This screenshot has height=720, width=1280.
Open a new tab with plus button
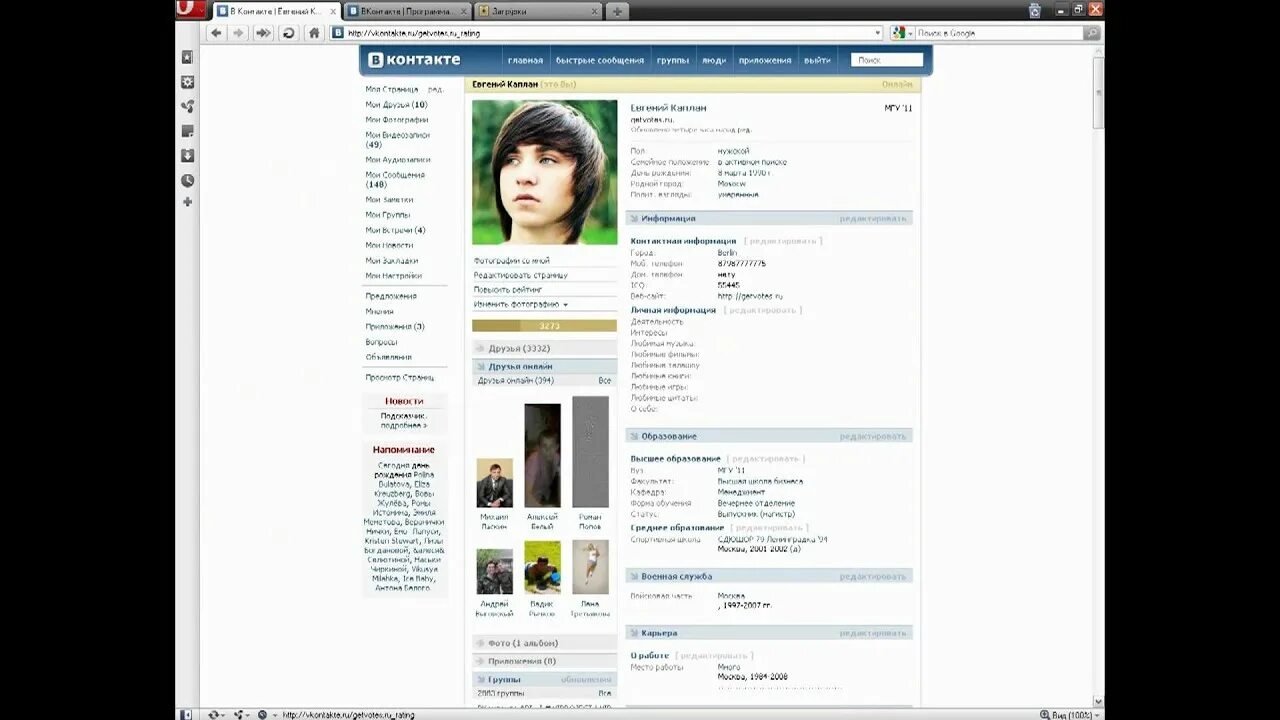pos(617,11)
